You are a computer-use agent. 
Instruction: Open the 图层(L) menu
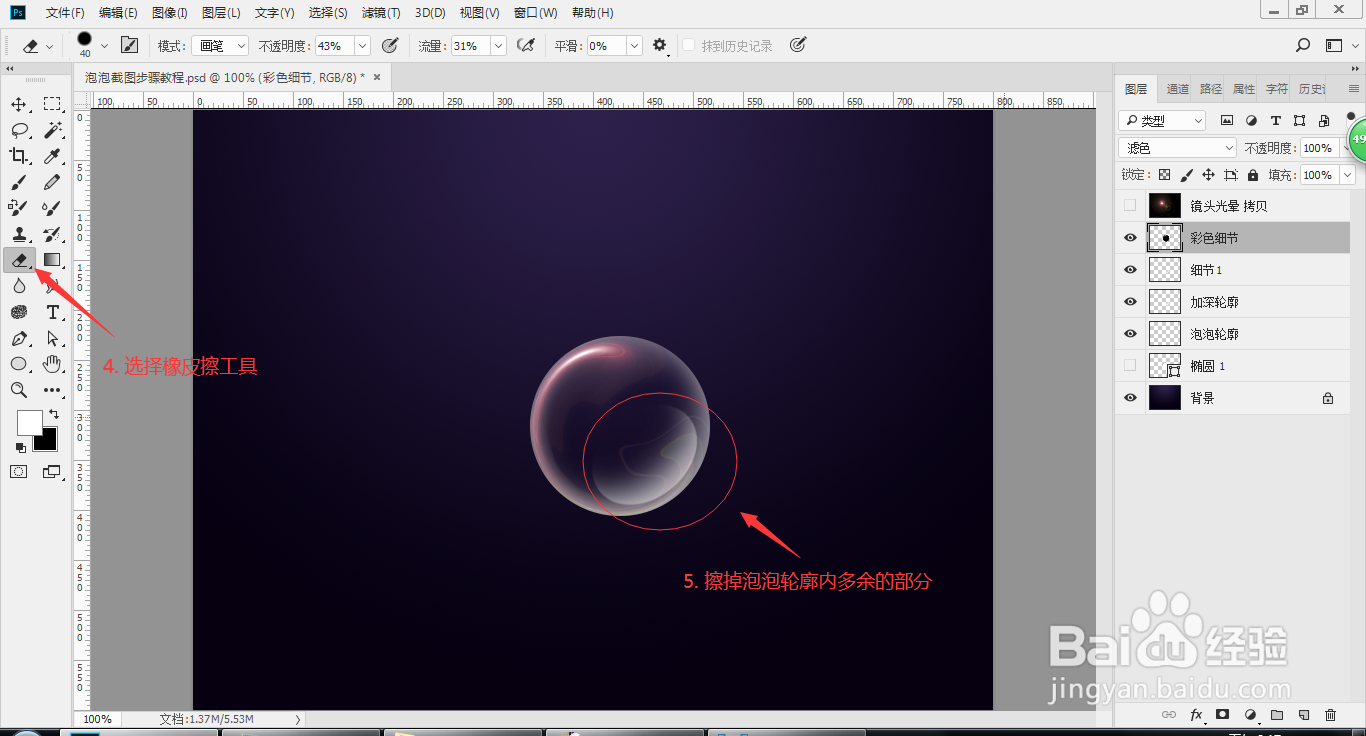pos(221,13)
